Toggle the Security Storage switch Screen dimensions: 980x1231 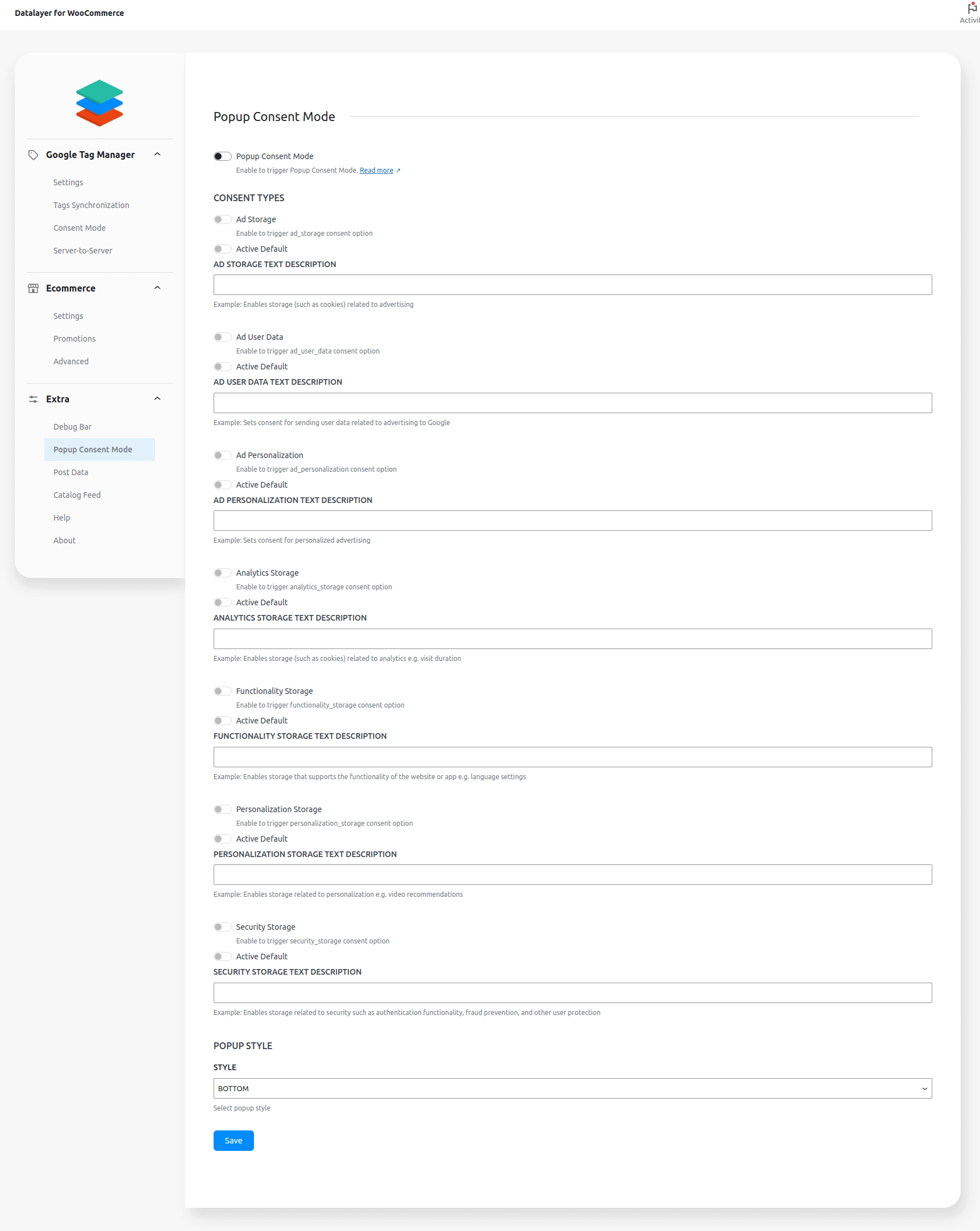(x=223, y=927)
